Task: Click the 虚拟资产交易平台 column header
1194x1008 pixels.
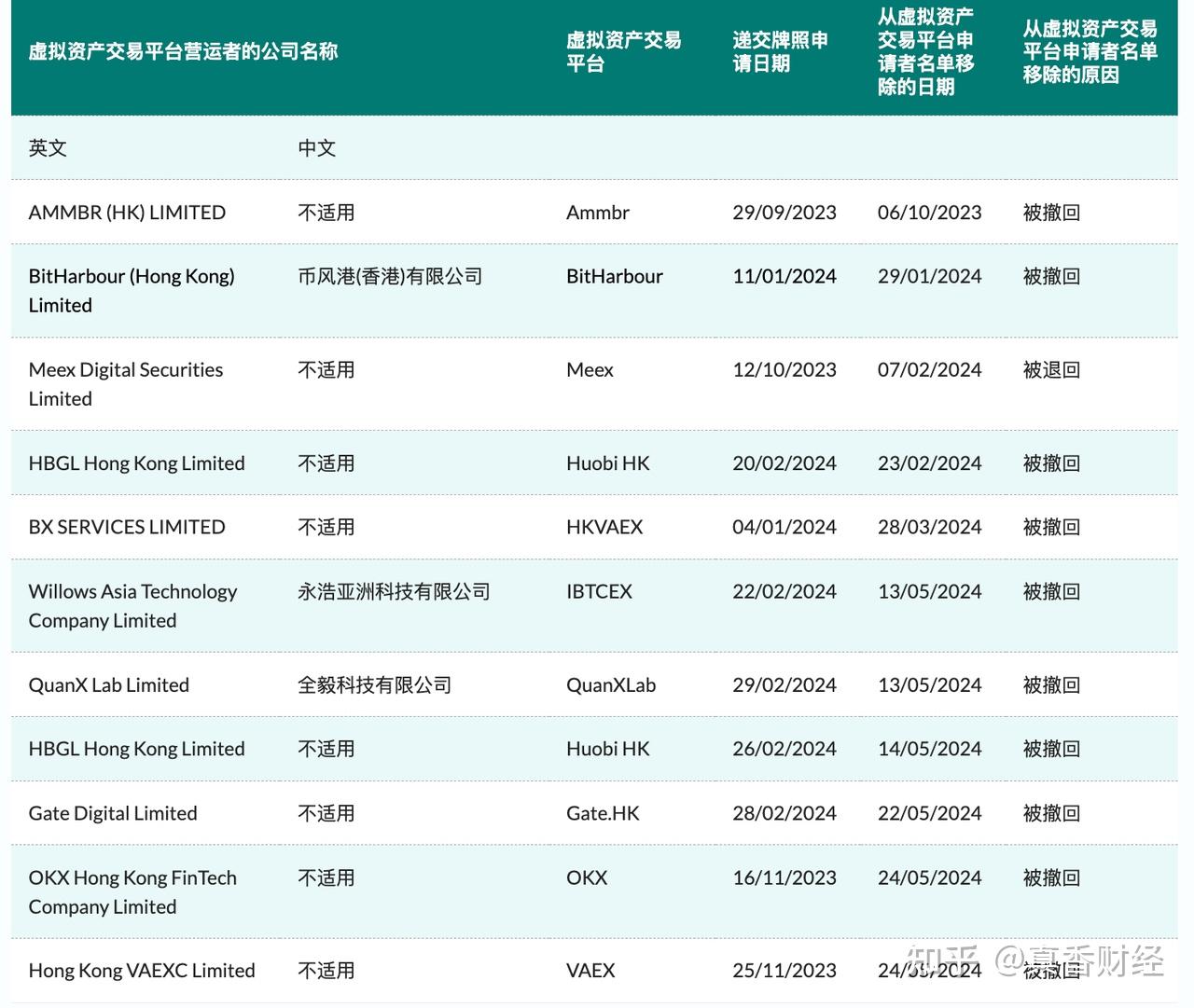Action: point(624,51)
